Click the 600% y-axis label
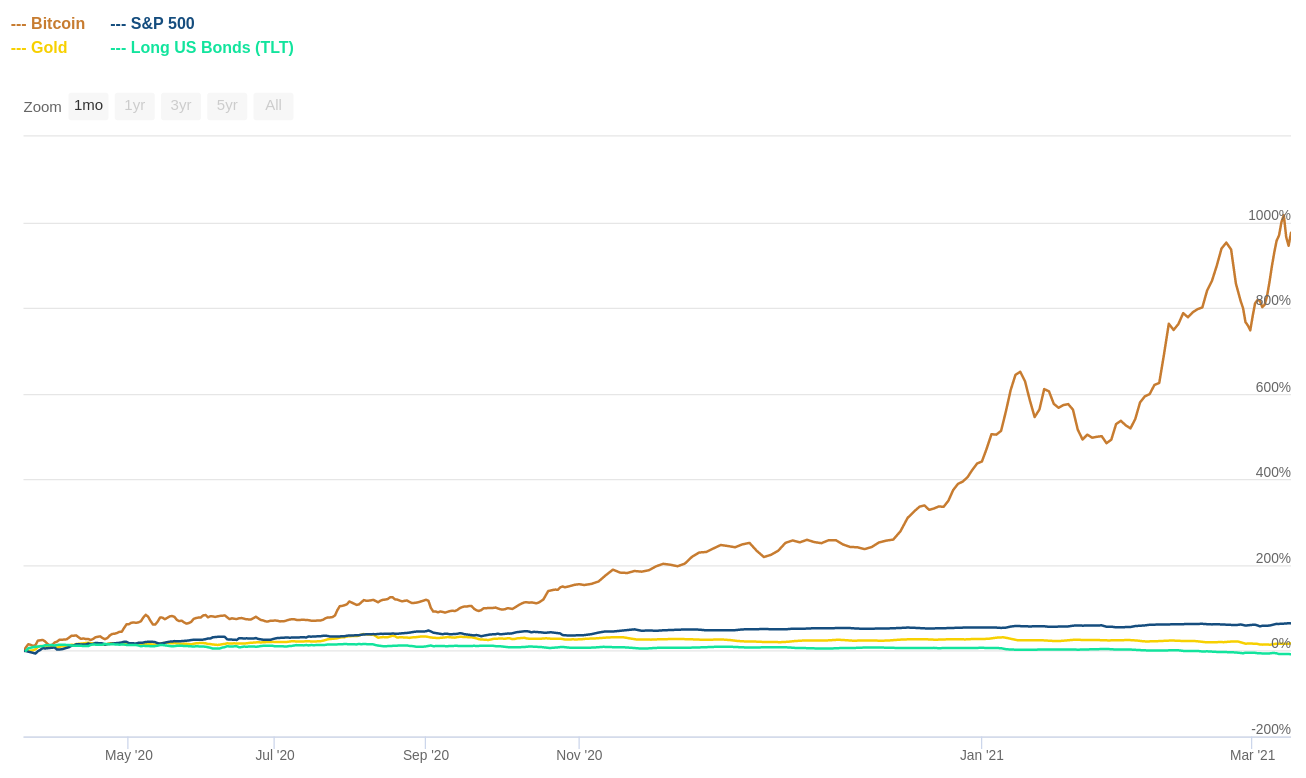The image size is (1306, 778). coord(1273,387)
